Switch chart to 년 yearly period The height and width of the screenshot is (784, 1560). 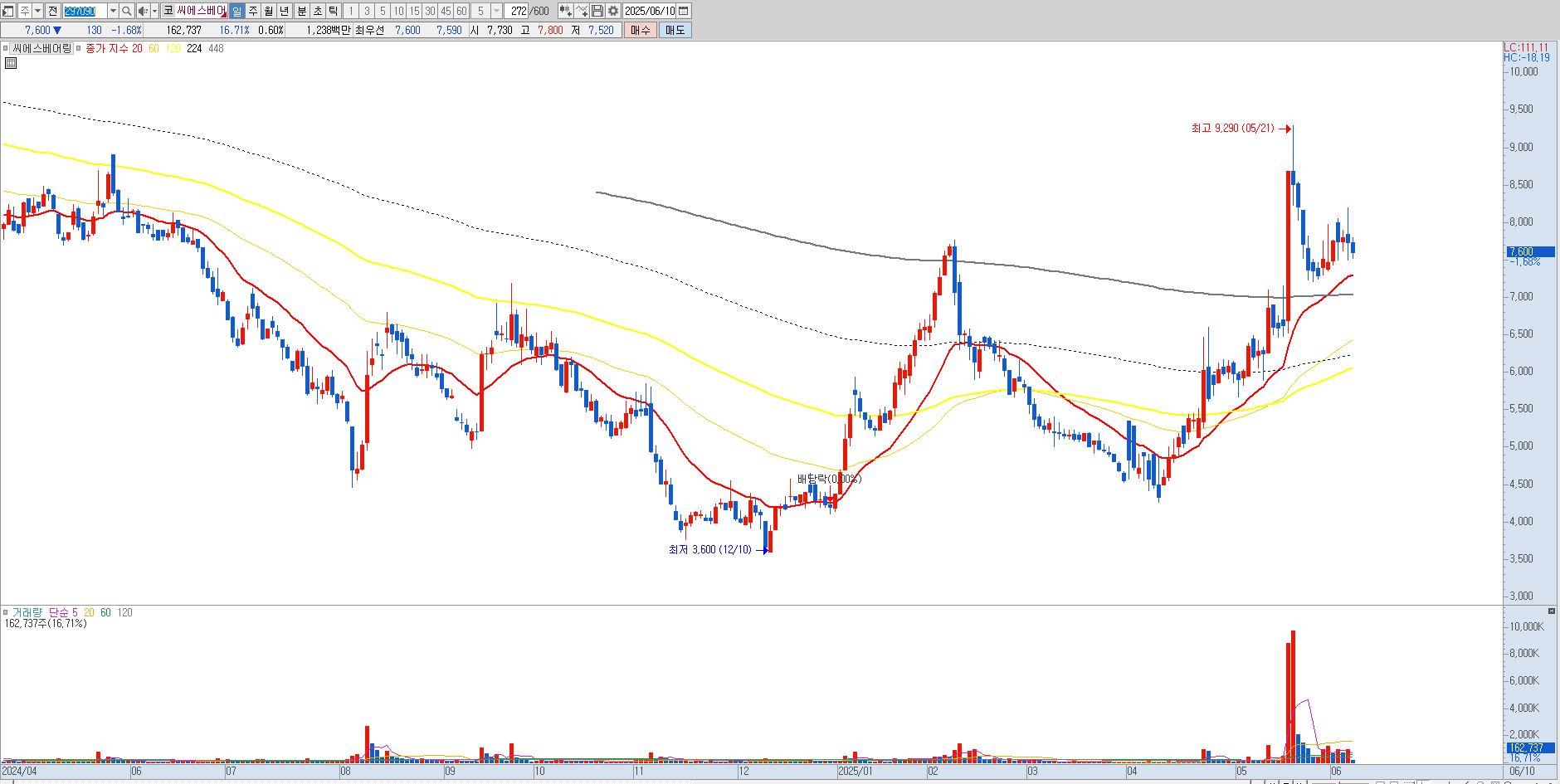click(285, 11)
